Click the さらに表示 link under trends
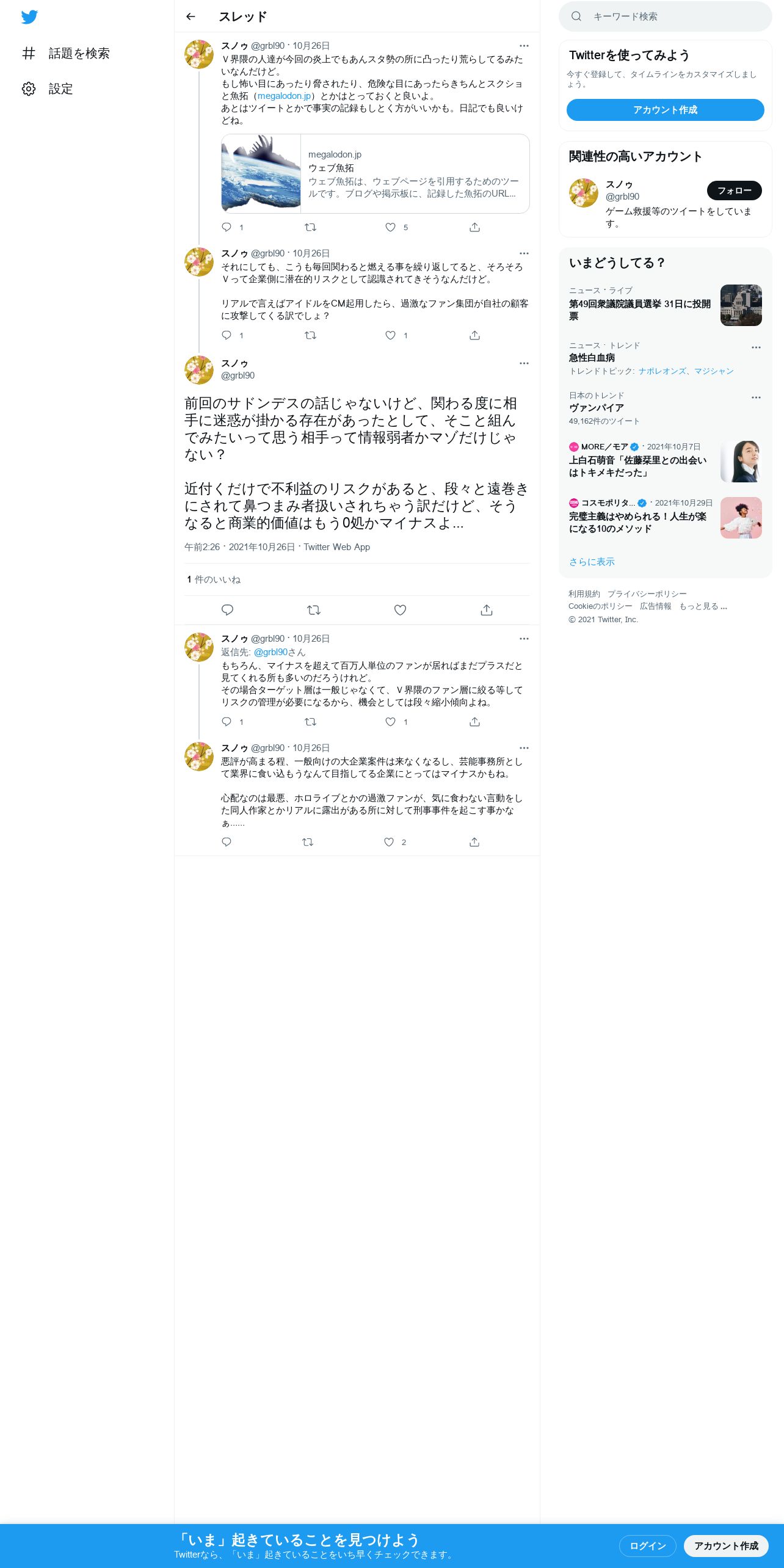This screenshot has height=1568, width=784. click(592, 562)
